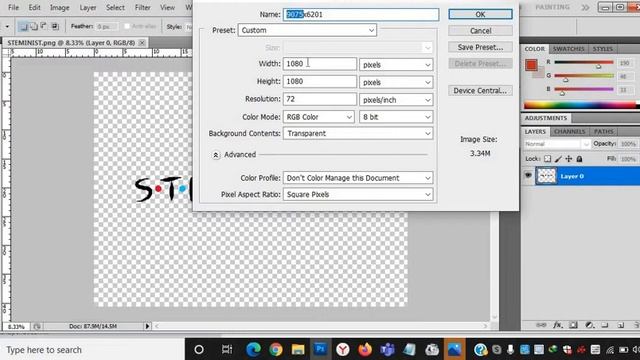Click the Photos app taskbar icon

[x=454, y=349]
